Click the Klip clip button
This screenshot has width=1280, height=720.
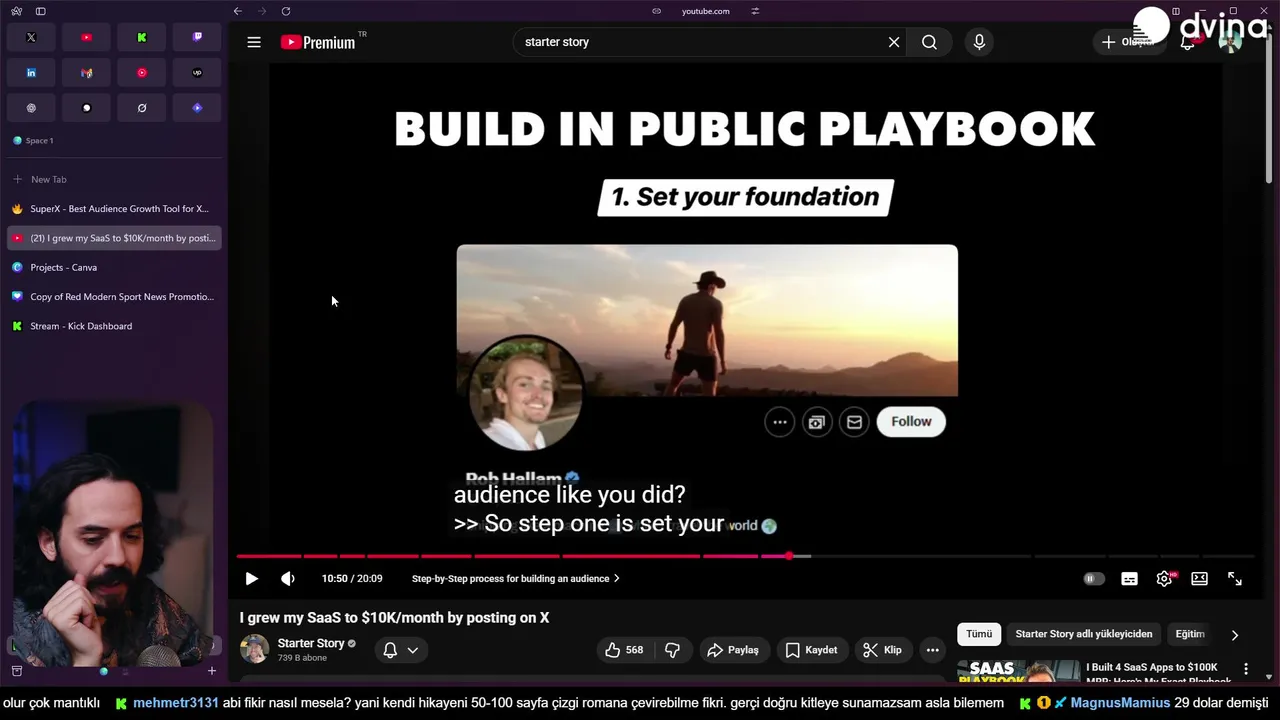point(882,650)
